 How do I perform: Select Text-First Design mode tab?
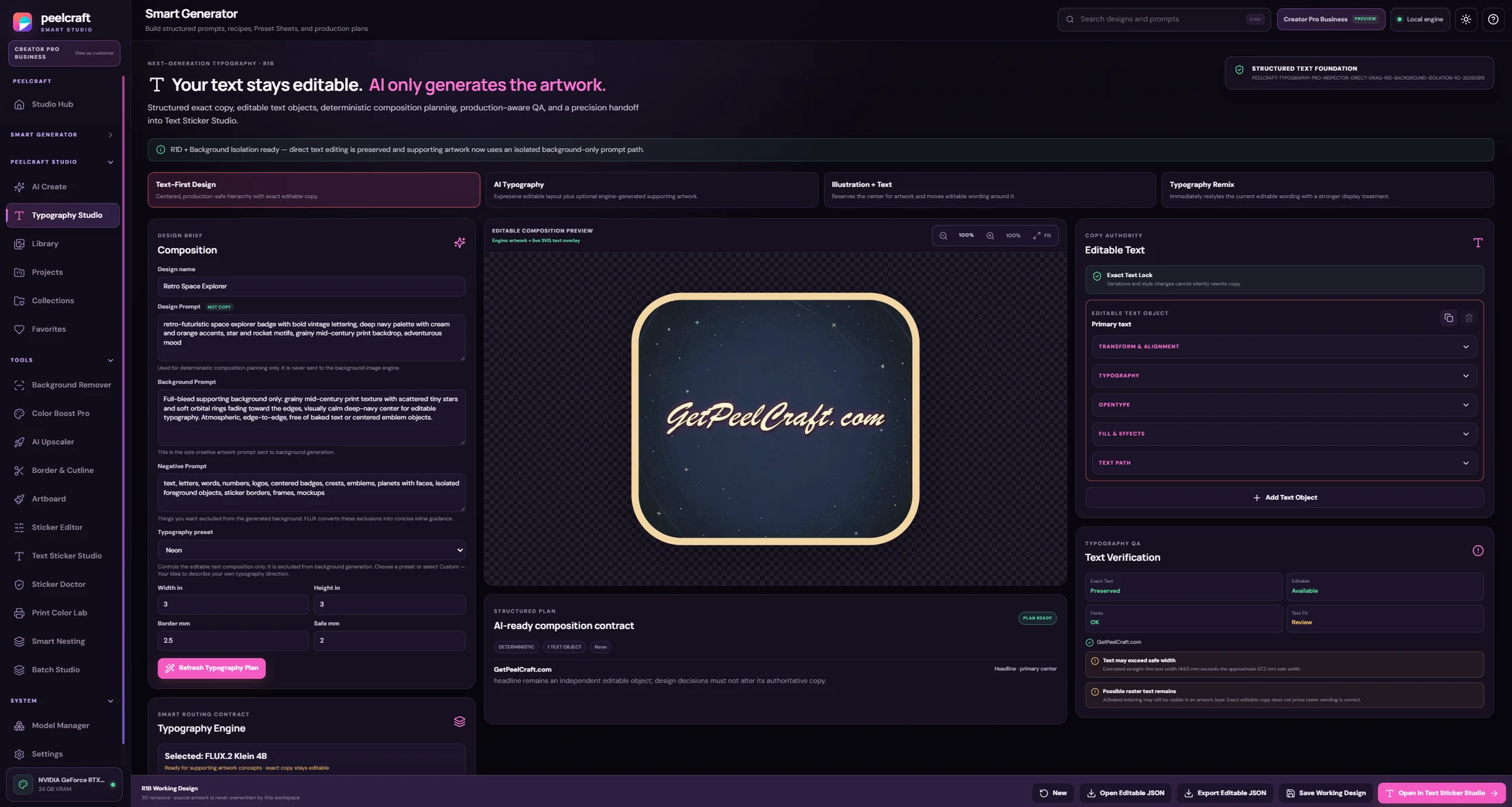pos(313,190)
